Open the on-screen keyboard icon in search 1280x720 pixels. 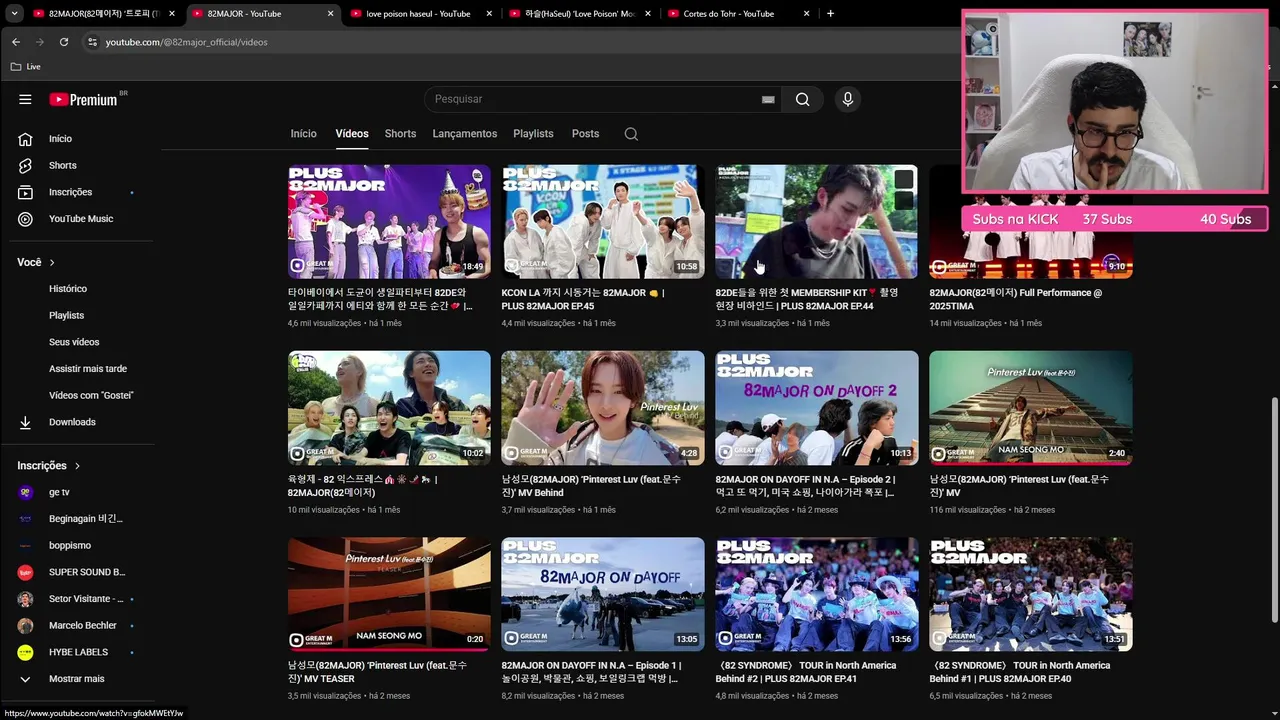coord(768,99)
